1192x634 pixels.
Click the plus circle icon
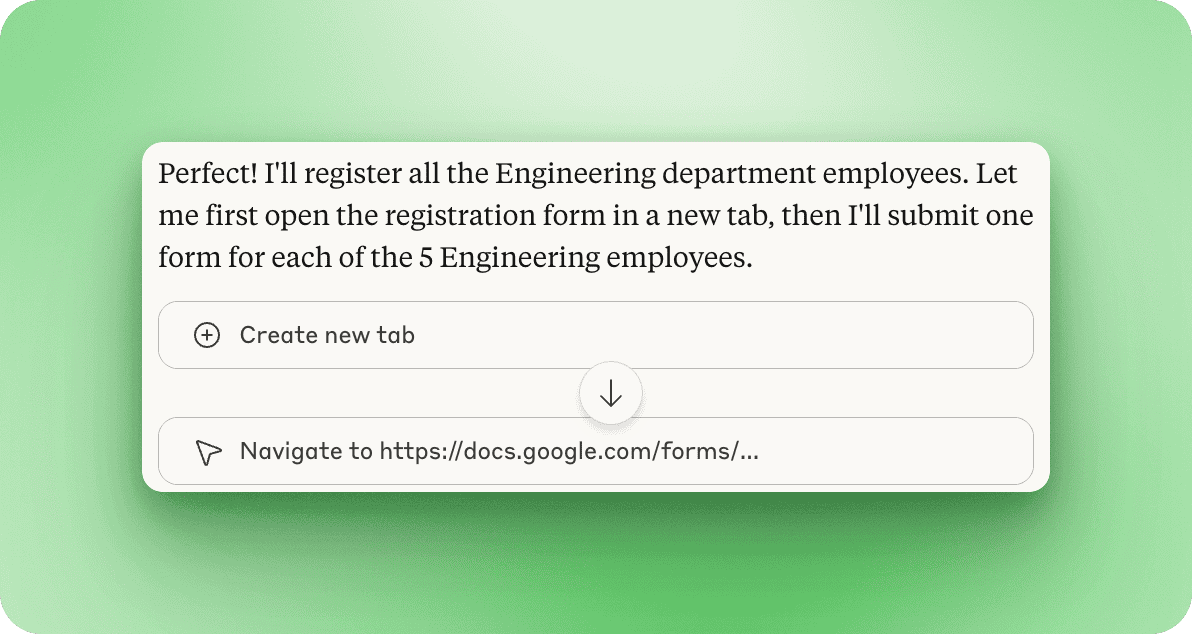click(x=207, y=335)
